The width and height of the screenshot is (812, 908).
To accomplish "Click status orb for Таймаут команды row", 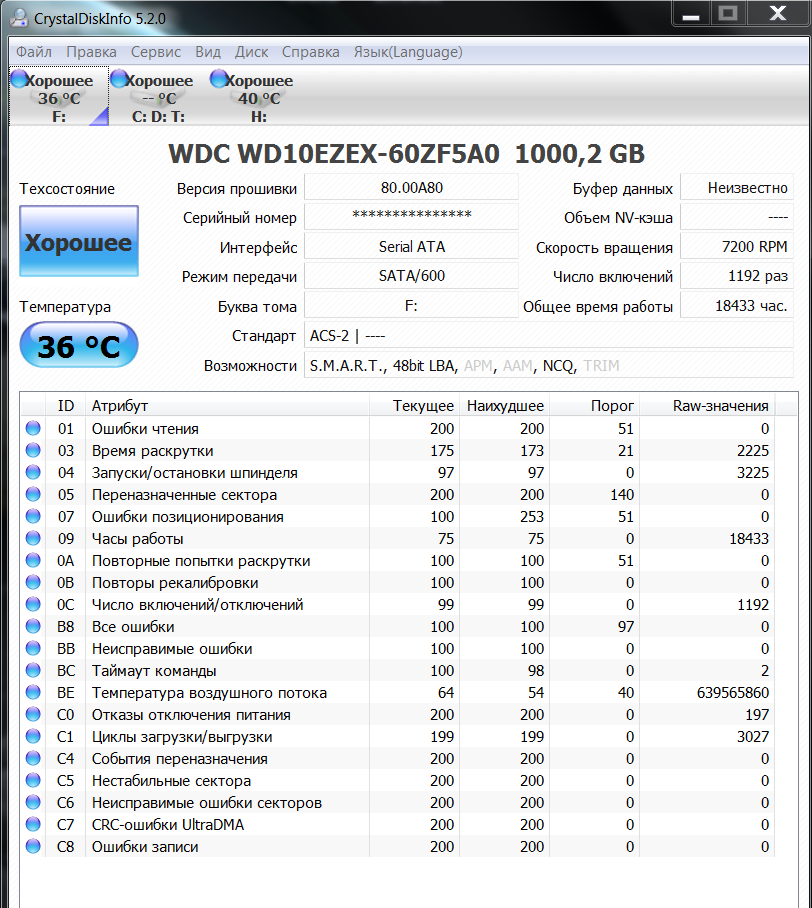I will [33, 670].
